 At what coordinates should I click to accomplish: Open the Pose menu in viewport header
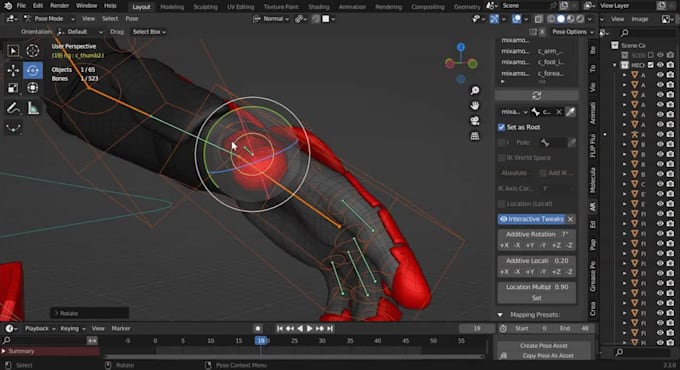132,19
